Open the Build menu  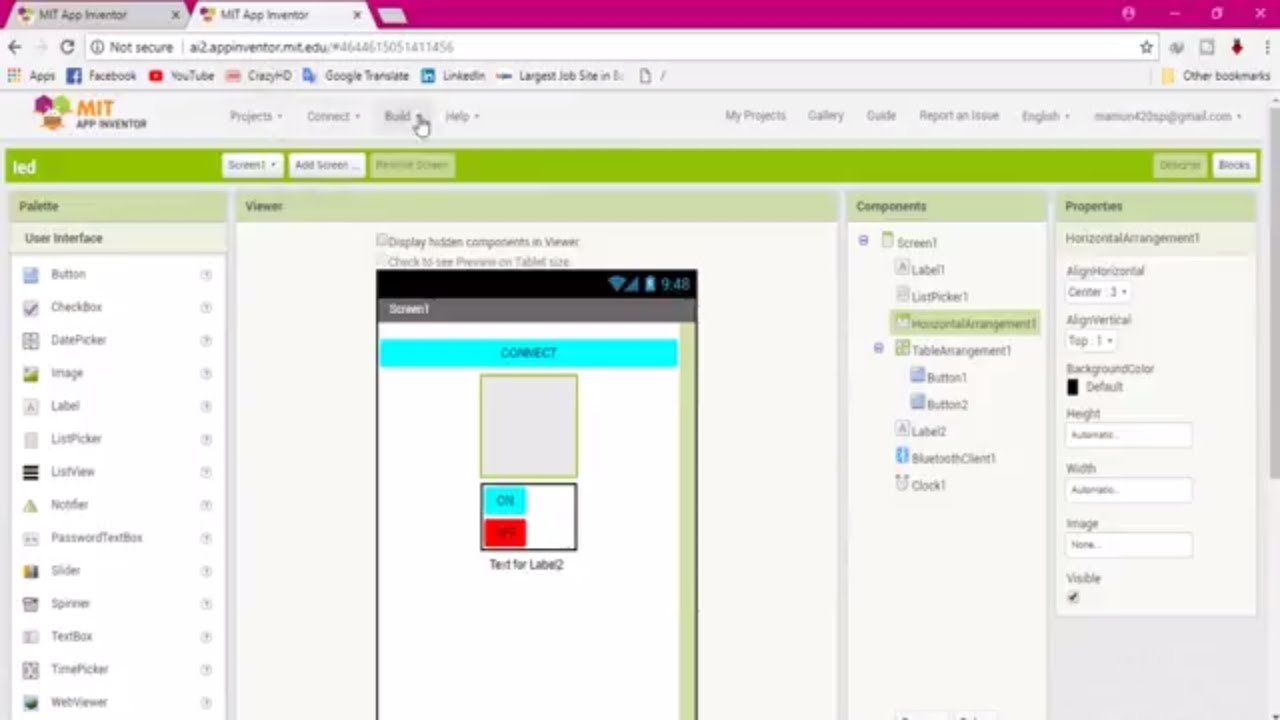(x=403, y=116)
